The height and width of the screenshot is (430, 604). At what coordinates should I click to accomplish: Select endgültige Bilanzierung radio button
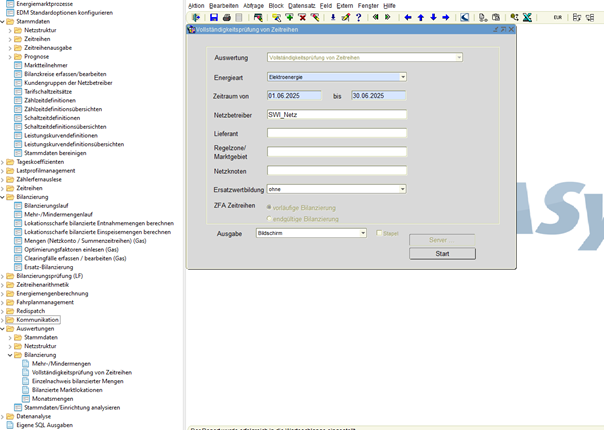point(269,218)
